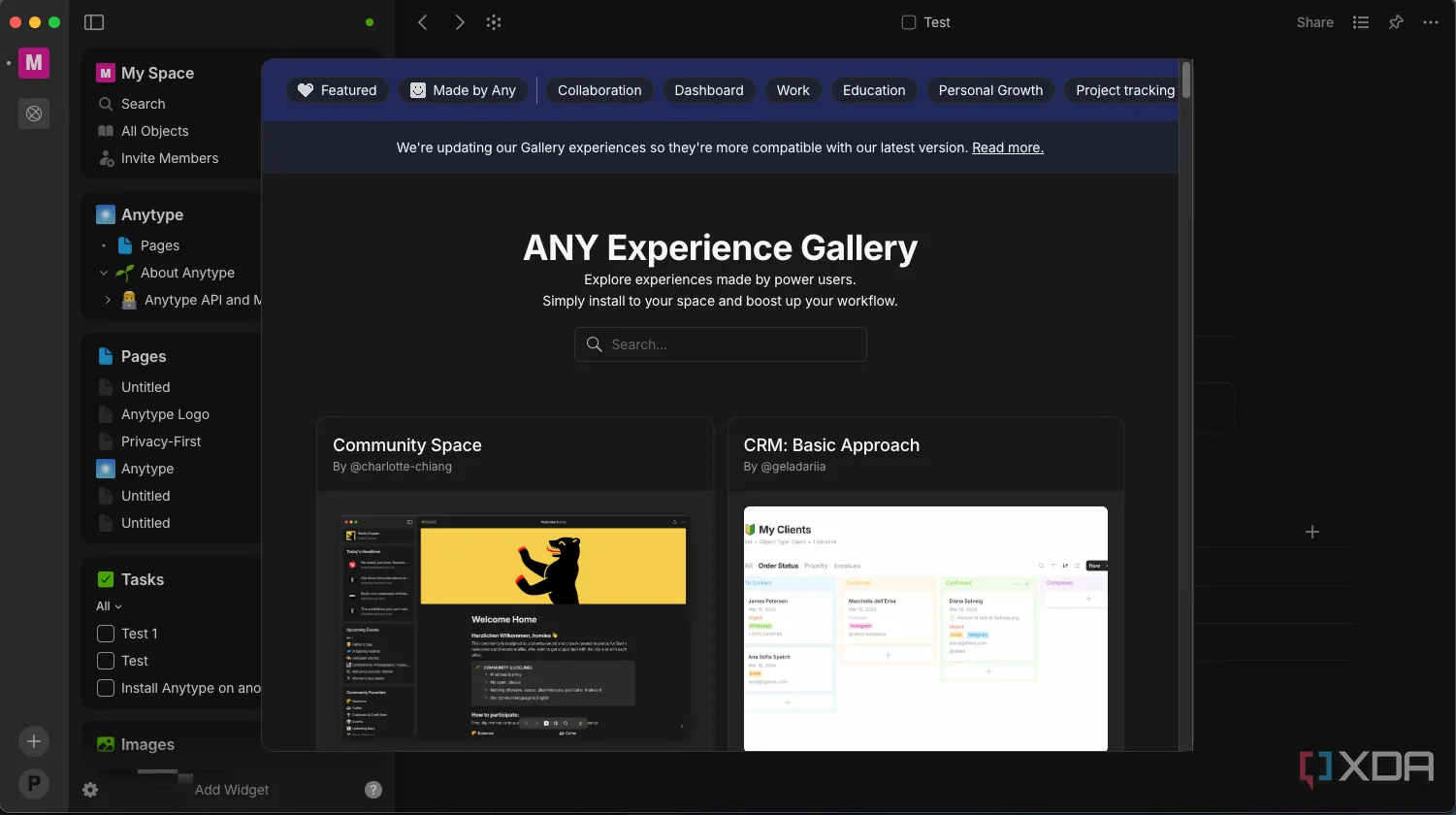Screen dimensions: 1456x815
Task: Open the graph view dots icon
Action: (494, 22)
